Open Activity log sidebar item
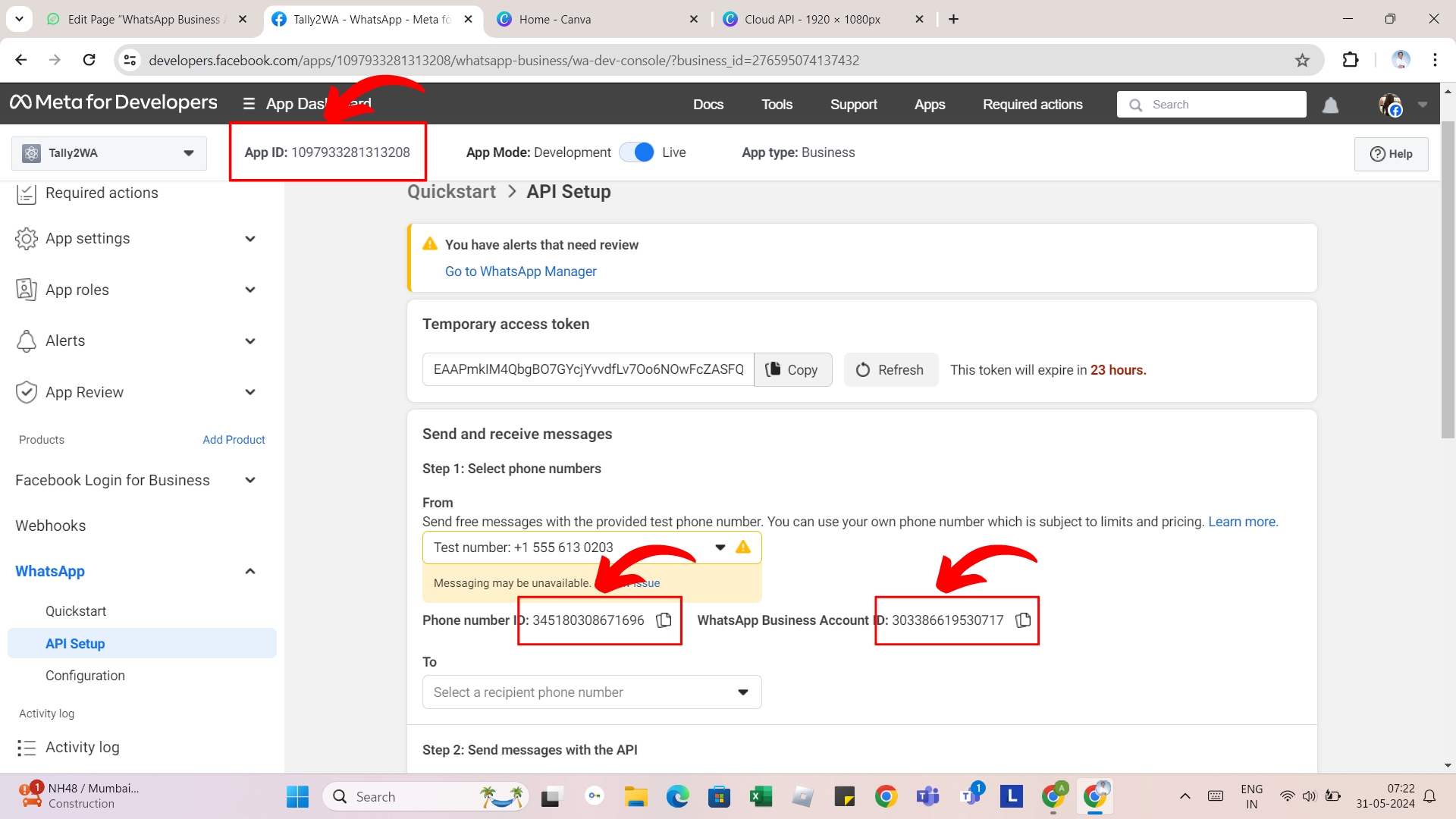Image resolution: width=1456 pixels, height=819 pixels. 82,747
